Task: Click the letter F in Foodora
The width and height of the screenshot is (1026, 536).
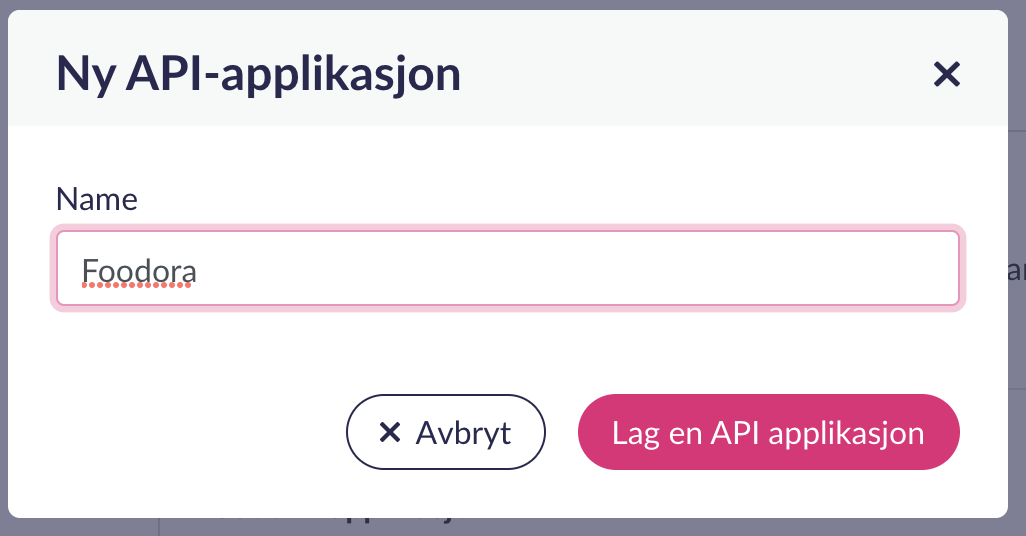Action: click(x=89, y=270)
